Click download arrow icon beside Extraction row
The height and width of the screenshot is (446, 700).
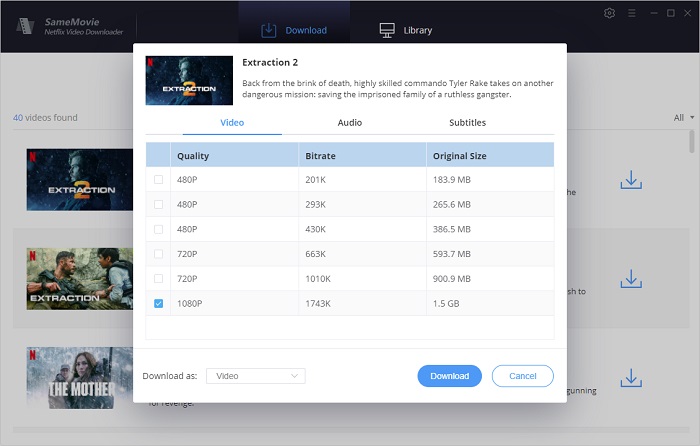point(631,279)
